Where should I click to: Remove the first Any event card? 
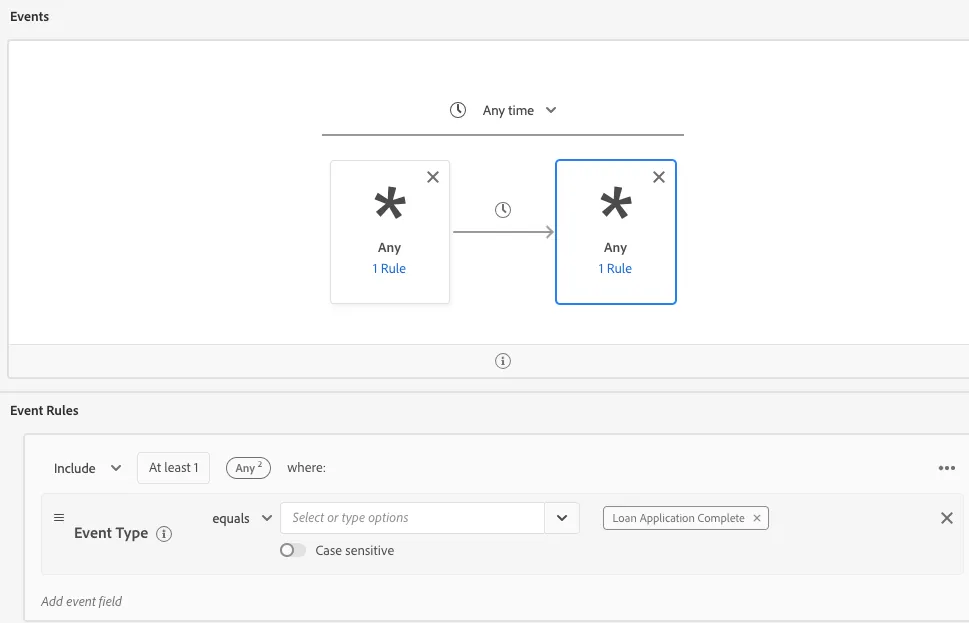(433, 177)
